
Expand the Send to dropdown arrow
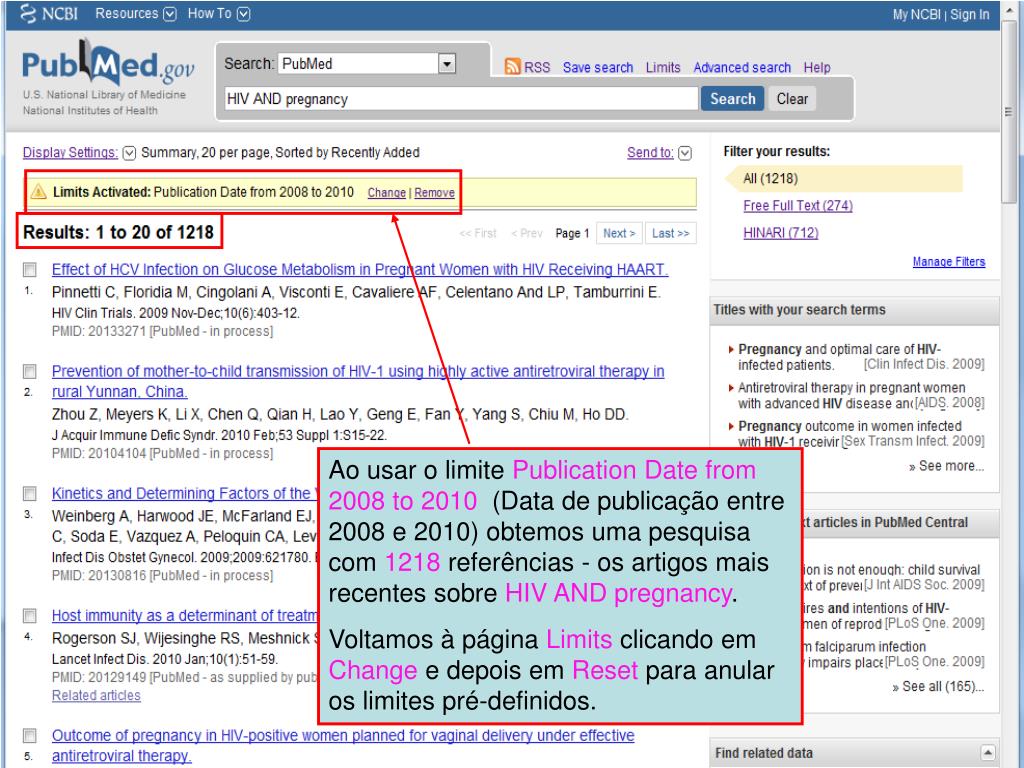pyautogui.click(x=684, y=153)
